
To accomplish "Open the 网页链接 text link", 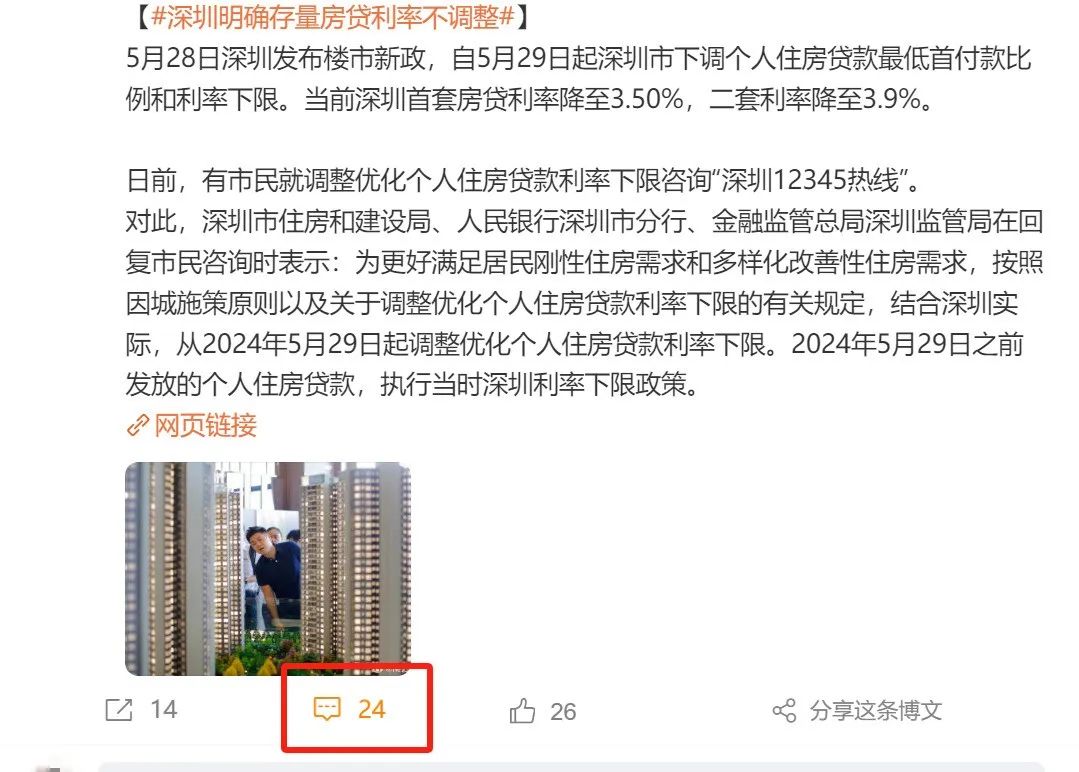I will pyautogui.click(x=205, y=426).
